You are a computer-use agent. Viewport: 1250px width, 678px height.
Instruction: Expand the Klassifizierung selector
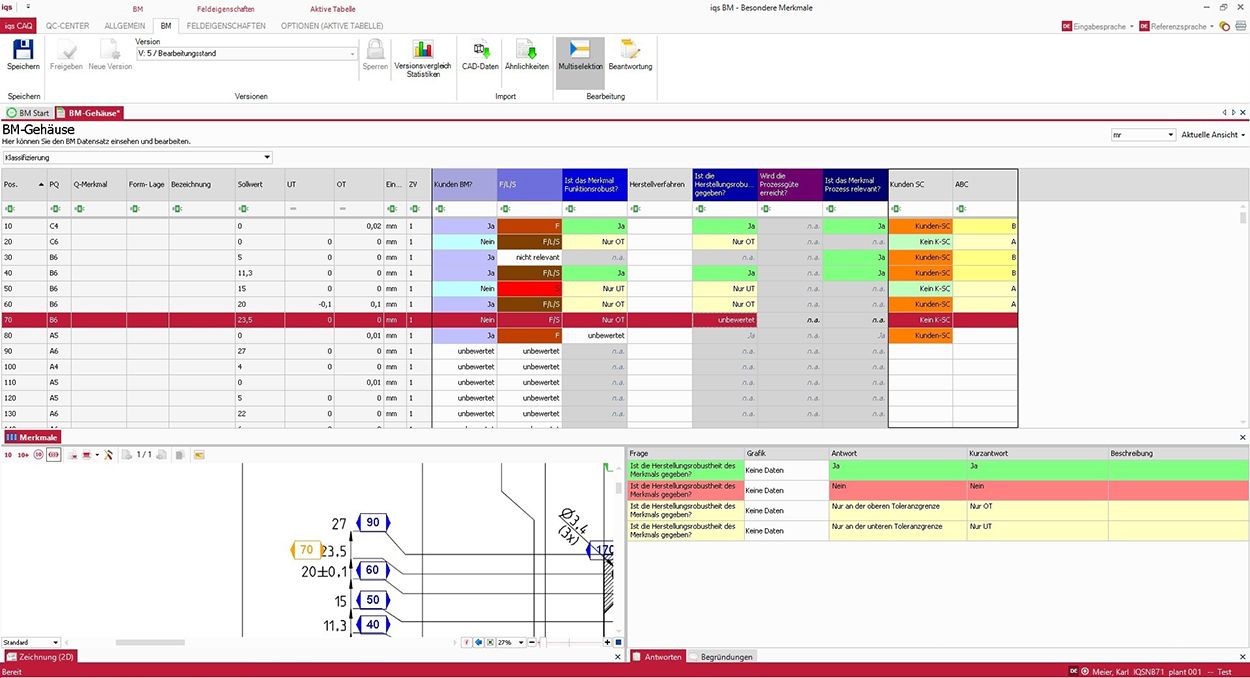coord(266,157)
